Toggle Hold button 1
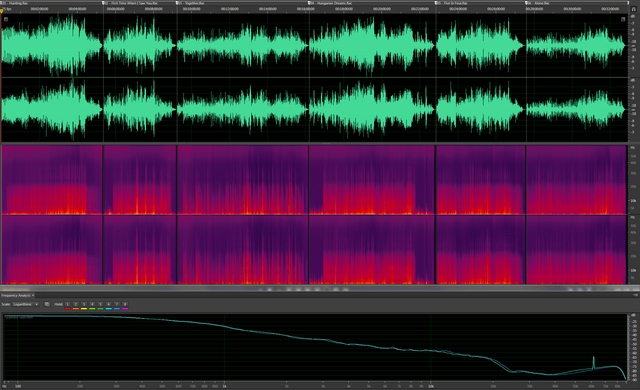The width and height of the screenshot is (640, 390). pos(67,304)
